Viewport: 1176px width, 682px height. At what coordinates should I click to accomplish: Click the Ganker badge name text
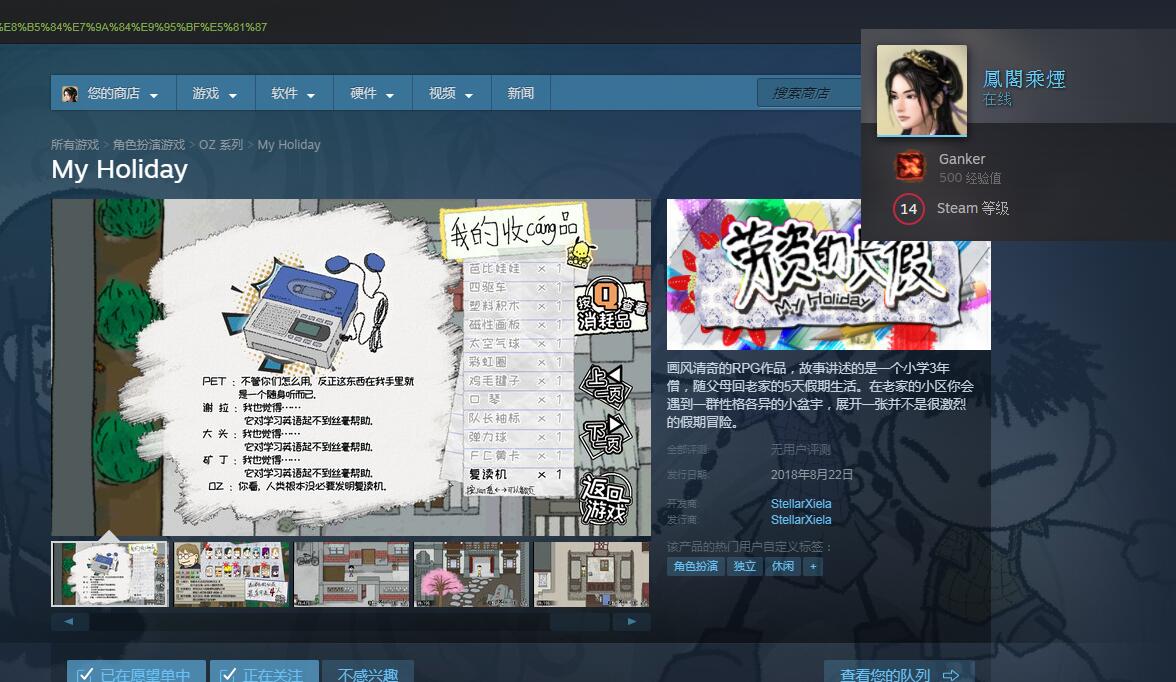coord(962,159)
